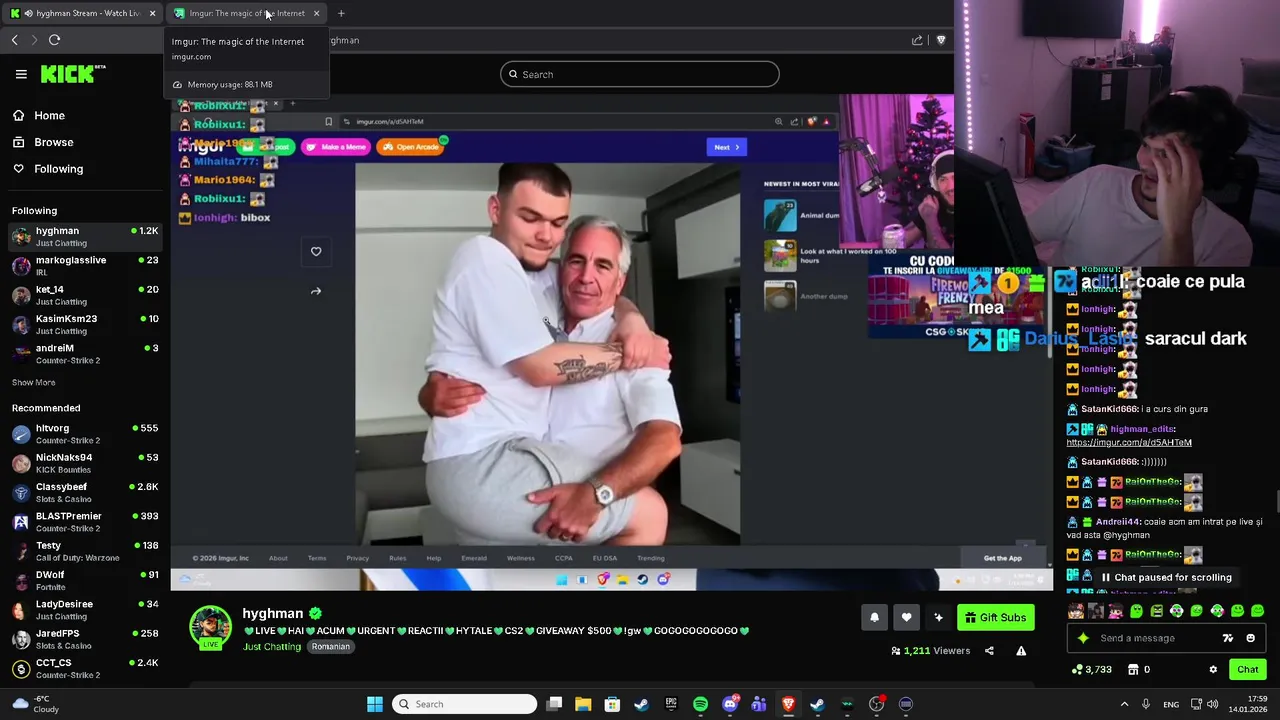Open emoji picker in chat input
This screenshot has height=720, width=1280.
[x=1250, y=638]
